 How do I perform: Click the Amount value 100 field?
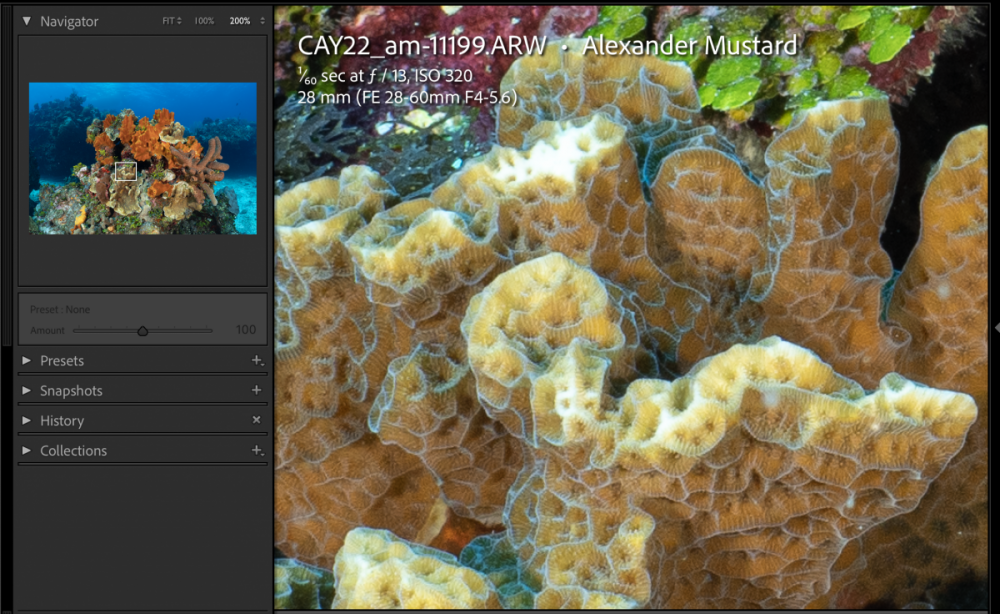click(246, 330)
